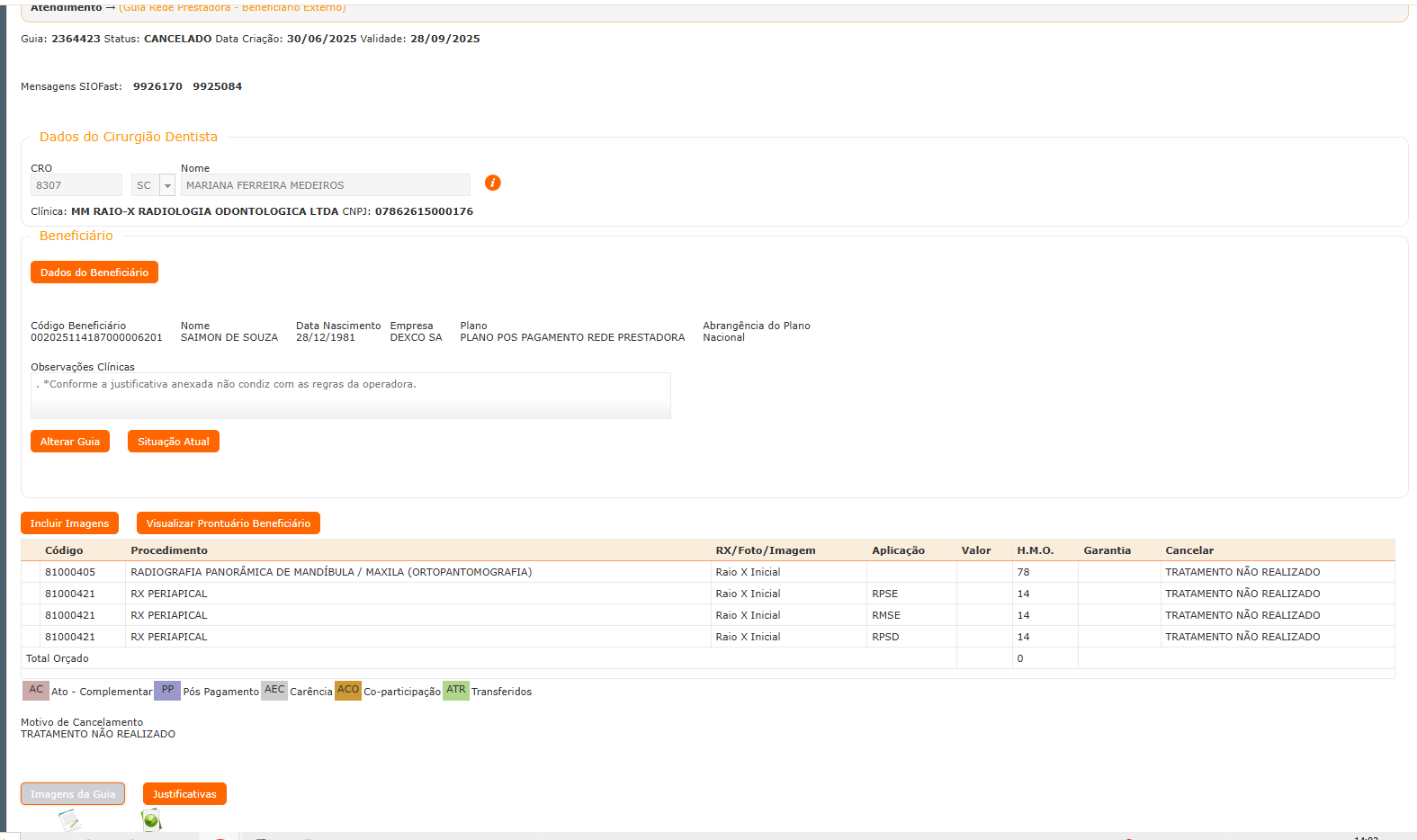
Task: Click the CRO number input field
Action: point(76,185)
